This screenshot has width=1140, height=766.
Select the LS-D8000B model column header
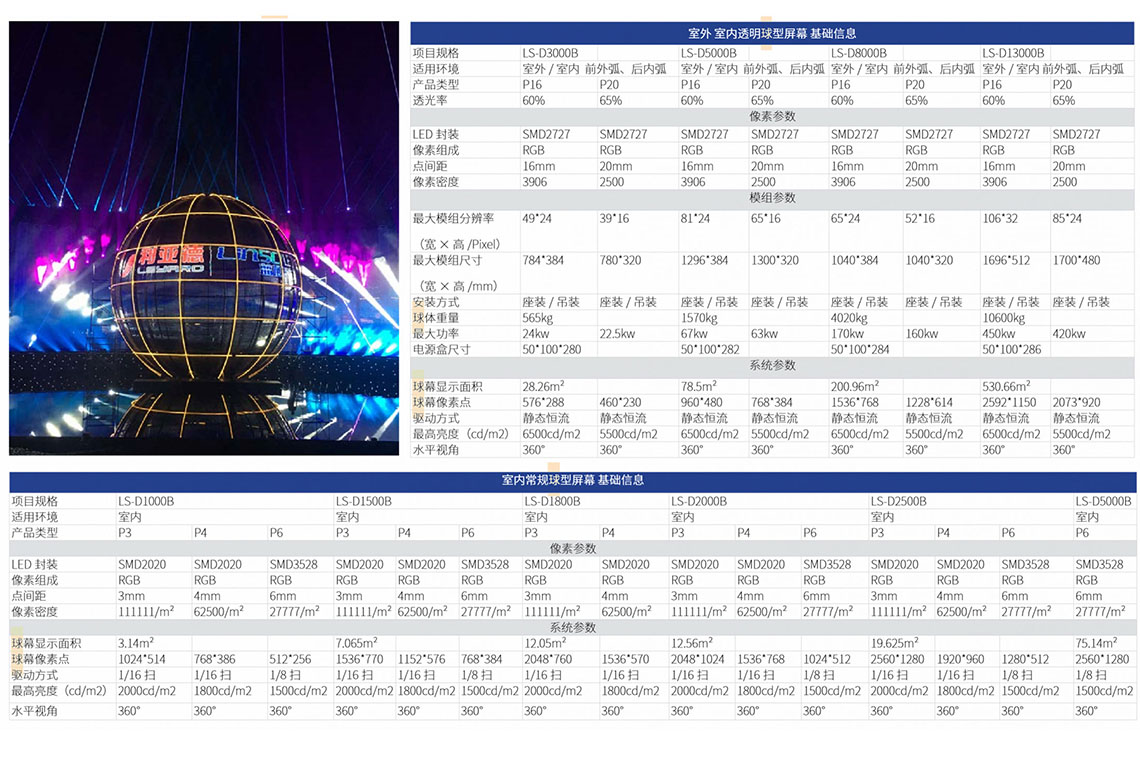(859, 53)
